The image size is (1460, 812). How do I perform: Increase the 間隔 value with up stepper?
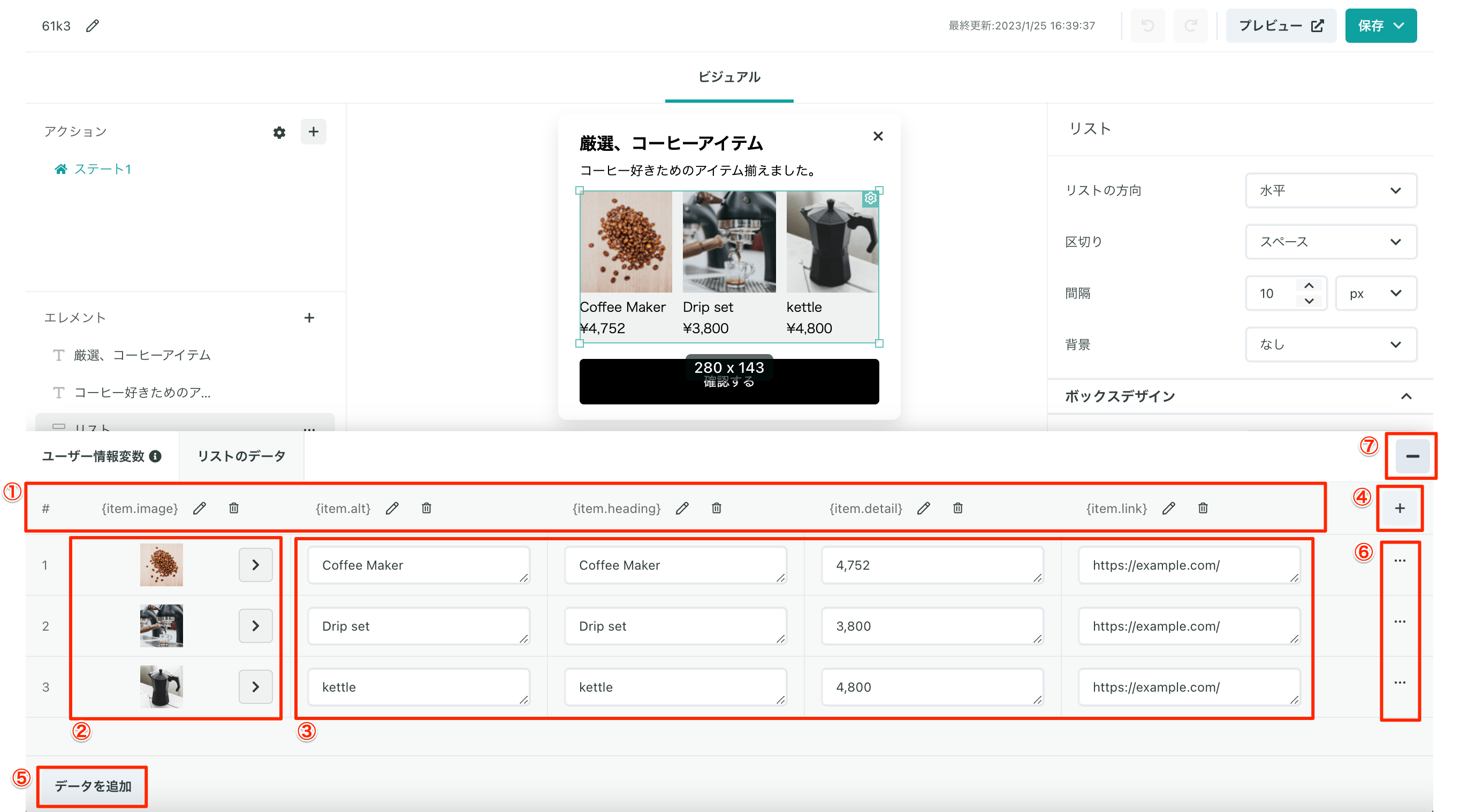click(1309, 286)
